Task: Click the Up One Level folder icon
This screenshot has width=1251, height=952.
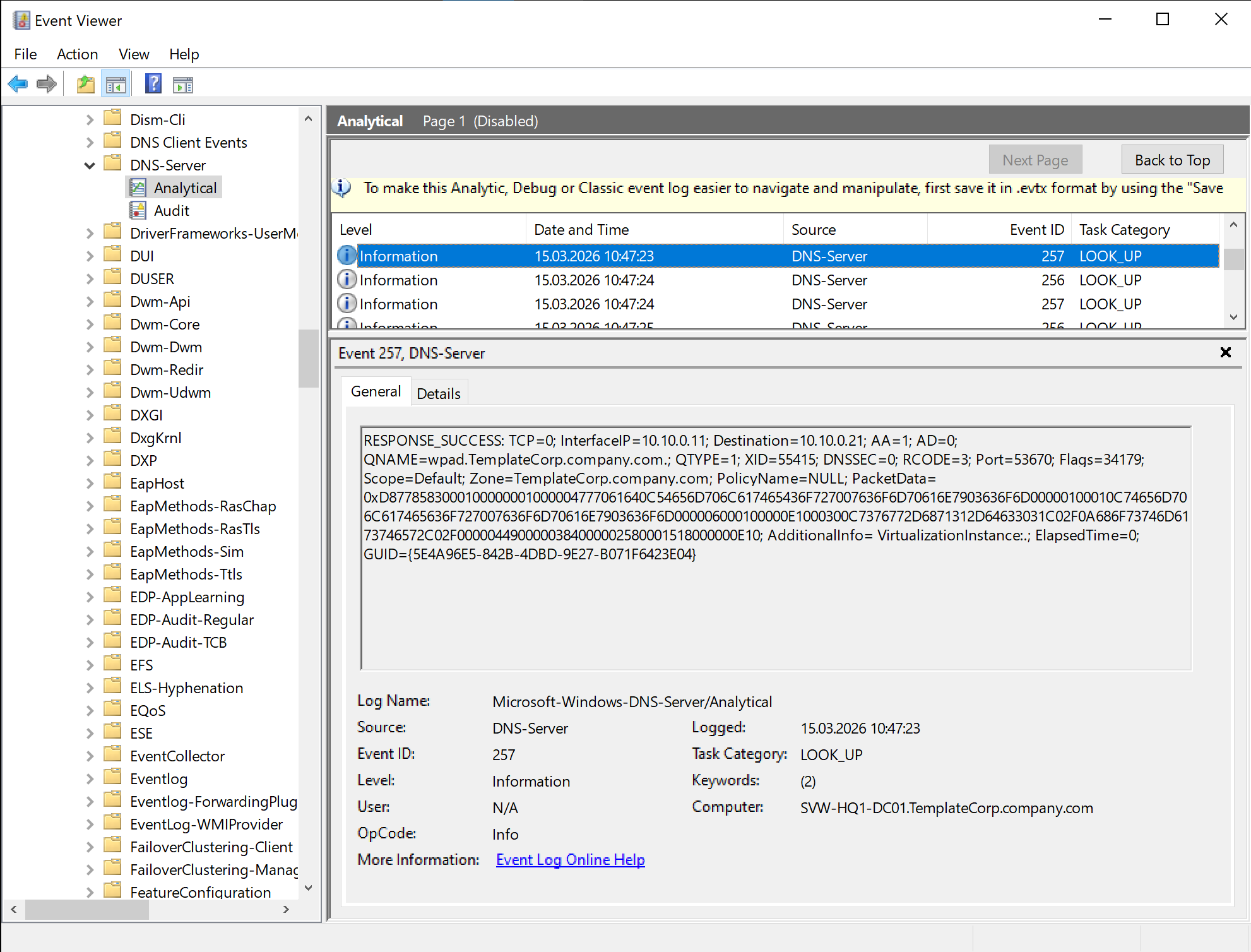Action: [x=85, y=84]
